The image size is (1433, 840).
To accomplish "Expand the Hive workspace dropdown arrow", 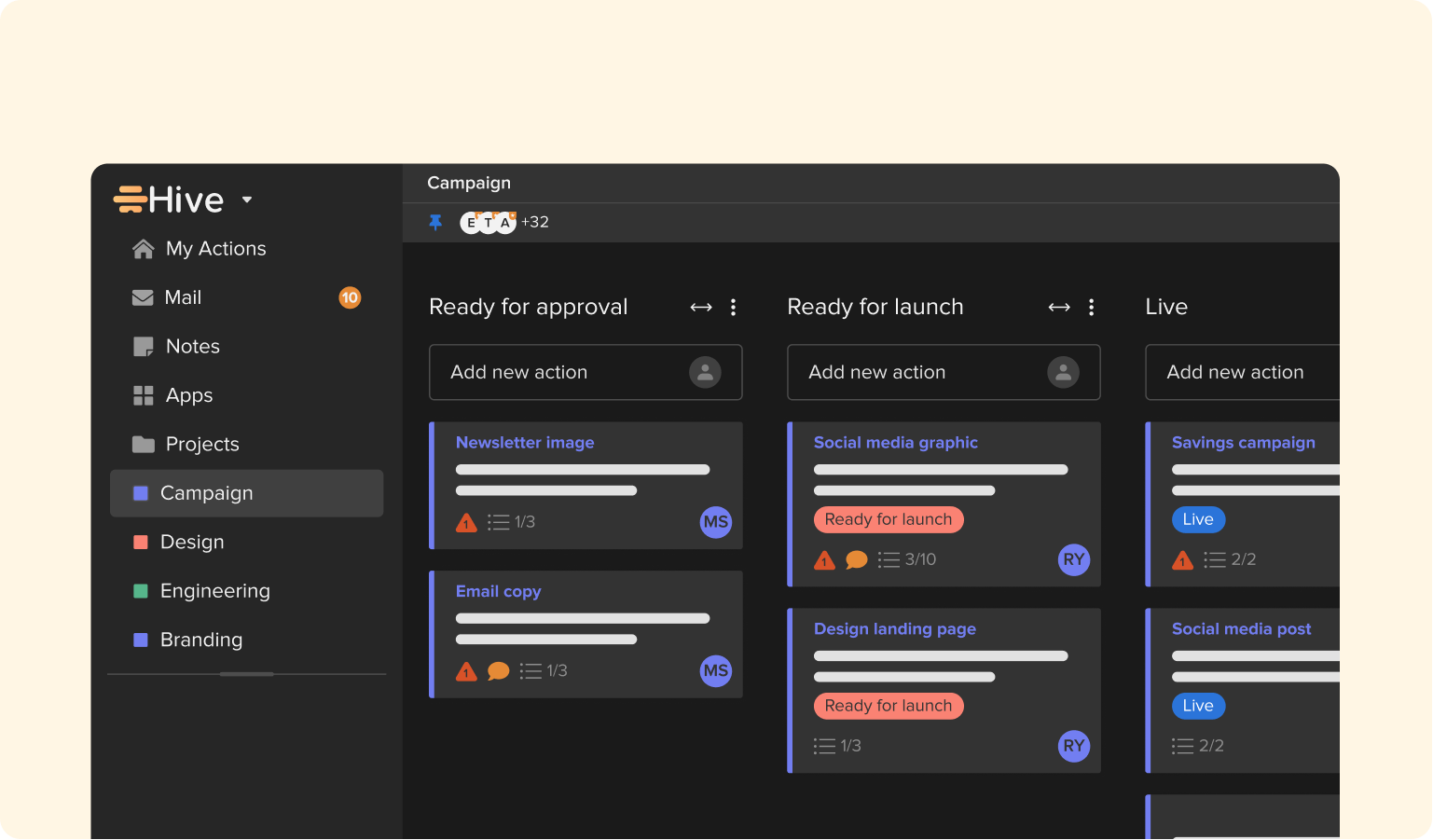I will [x=247, y=200].
